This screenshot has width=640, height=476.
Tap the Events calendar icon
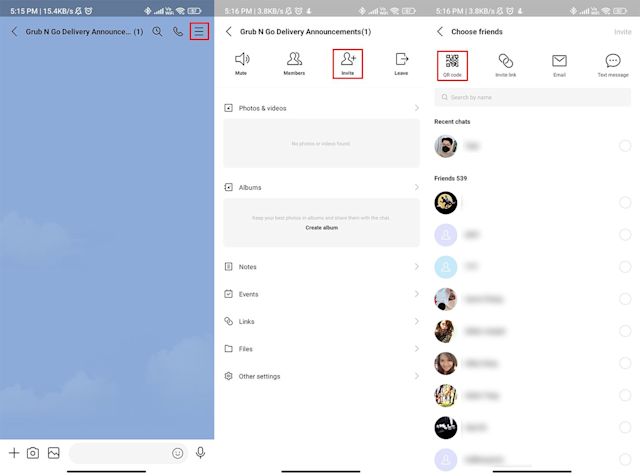pos(229,294)
